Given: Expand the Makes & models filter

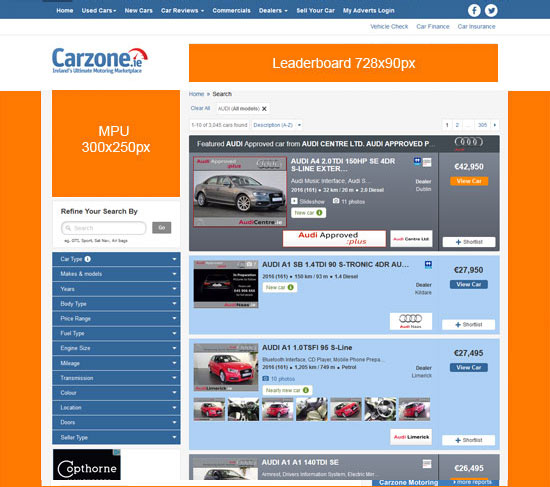Looking at the screenshot, I should click(x=116, y=274).
